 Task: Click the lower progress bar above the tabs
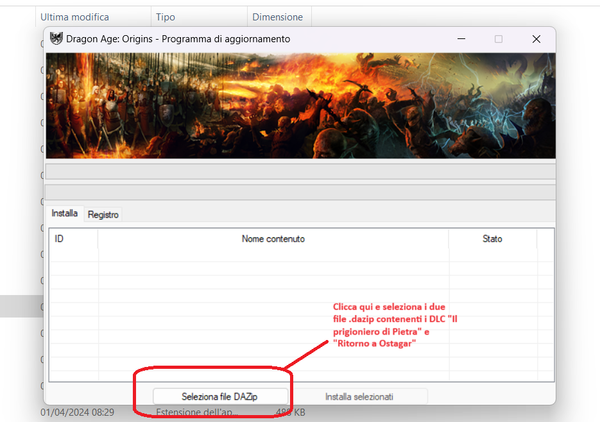(x=301, y=192)
